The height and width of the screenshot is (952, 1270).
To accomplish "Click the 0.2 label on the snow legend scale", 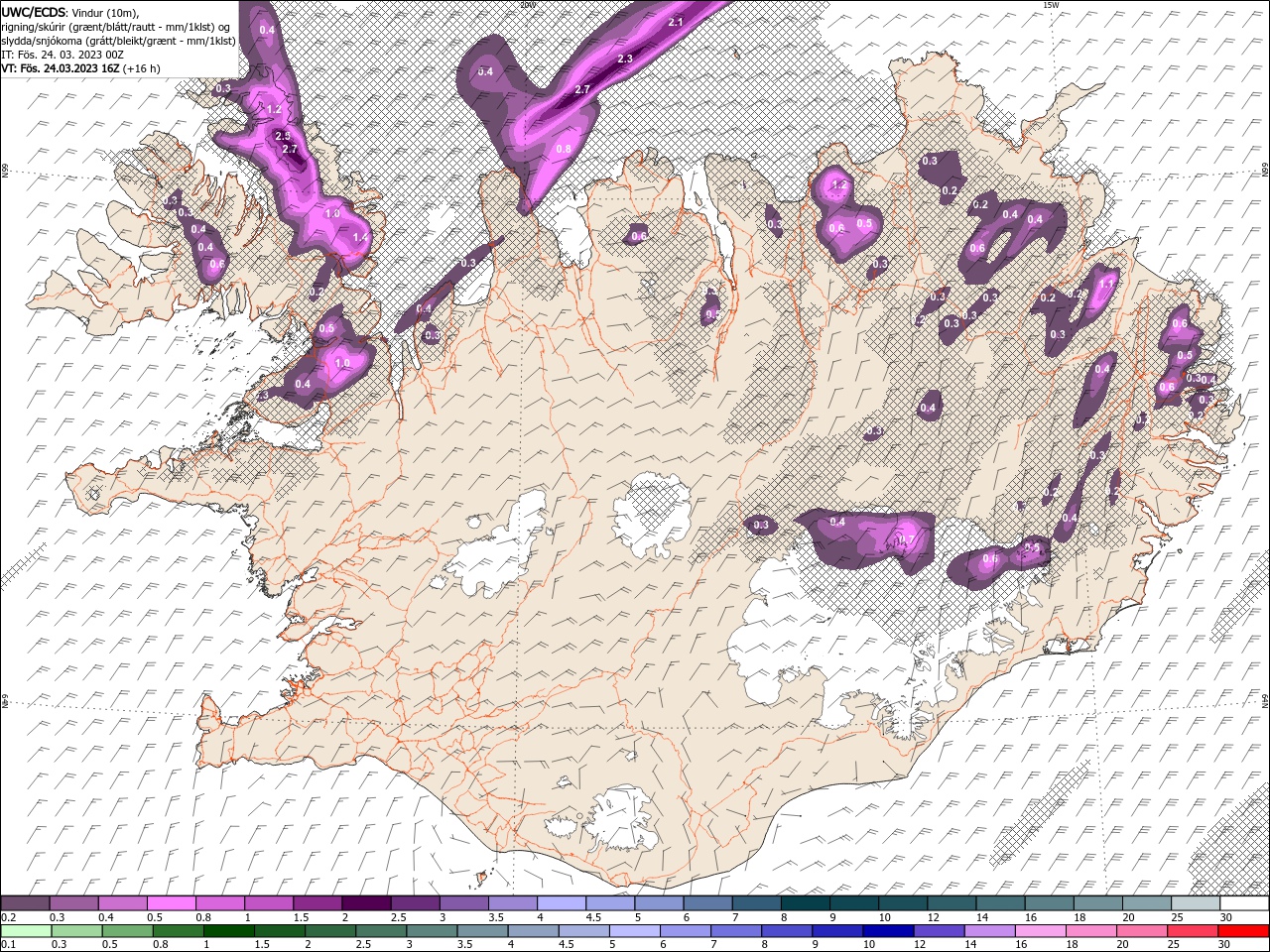I will coord(8,917).
